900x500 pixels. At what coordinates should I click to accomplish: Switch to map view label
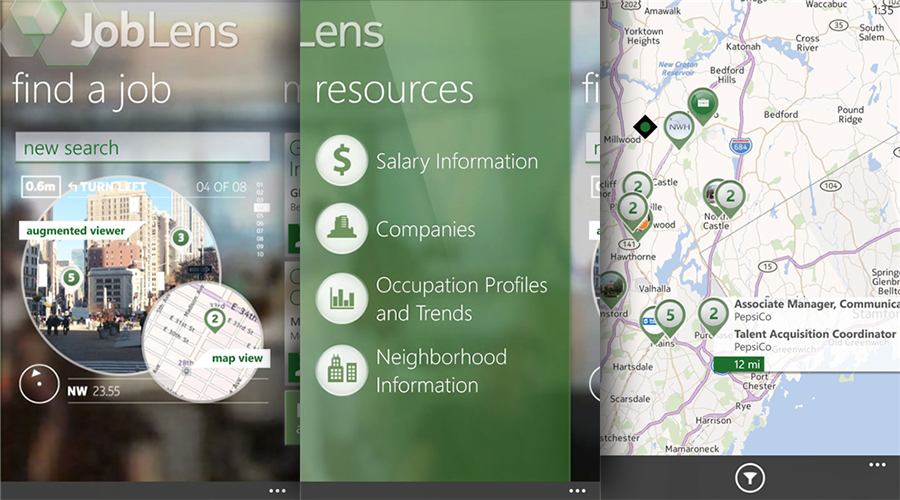236,358
